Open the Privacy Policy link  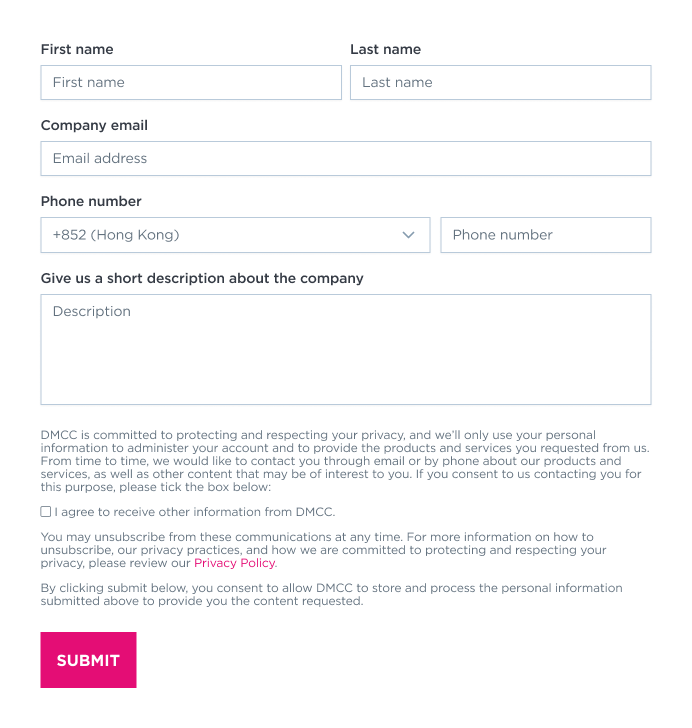coord(234,563)
